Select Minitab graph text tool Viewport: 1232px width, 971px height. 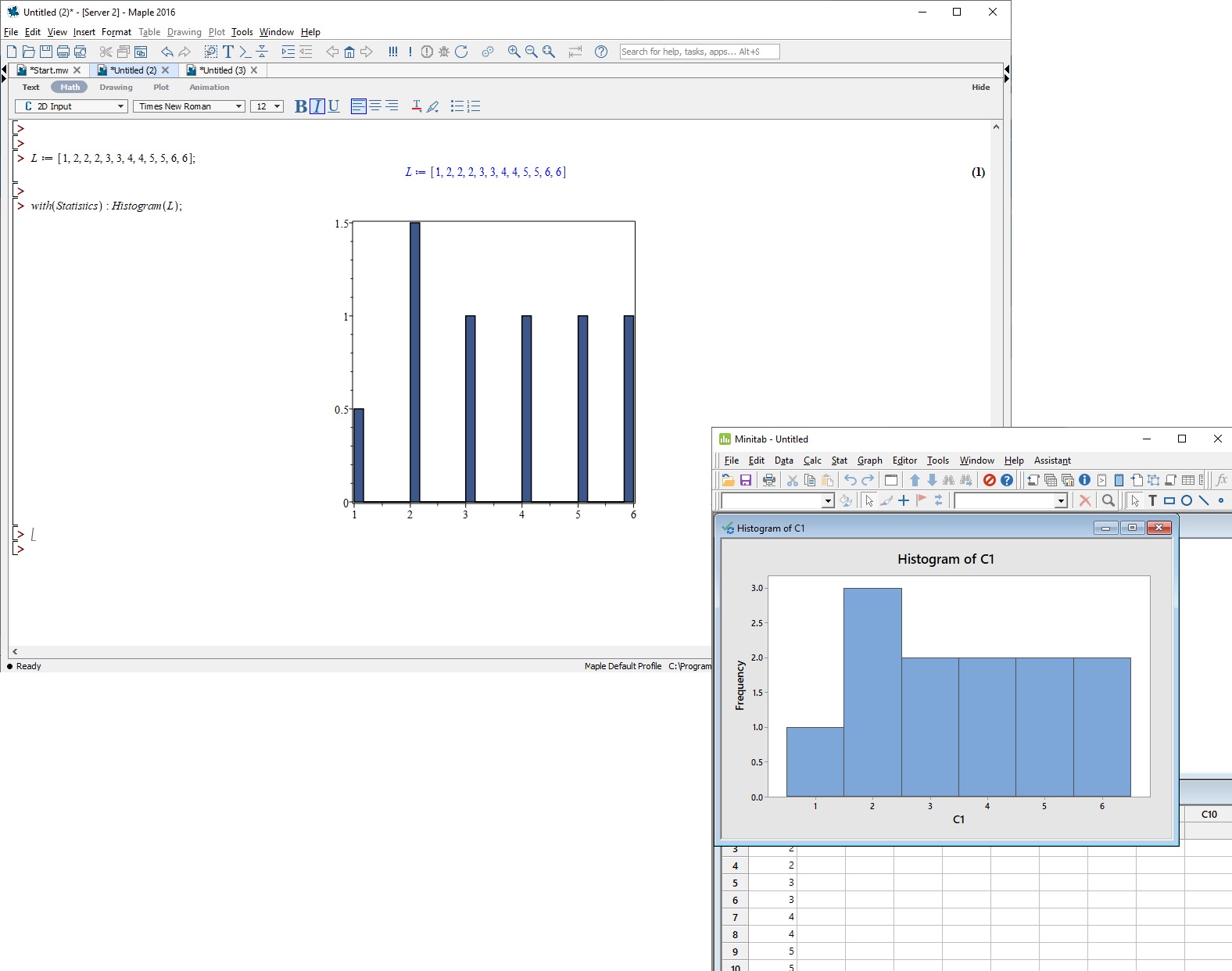[x=1152, y=501]
